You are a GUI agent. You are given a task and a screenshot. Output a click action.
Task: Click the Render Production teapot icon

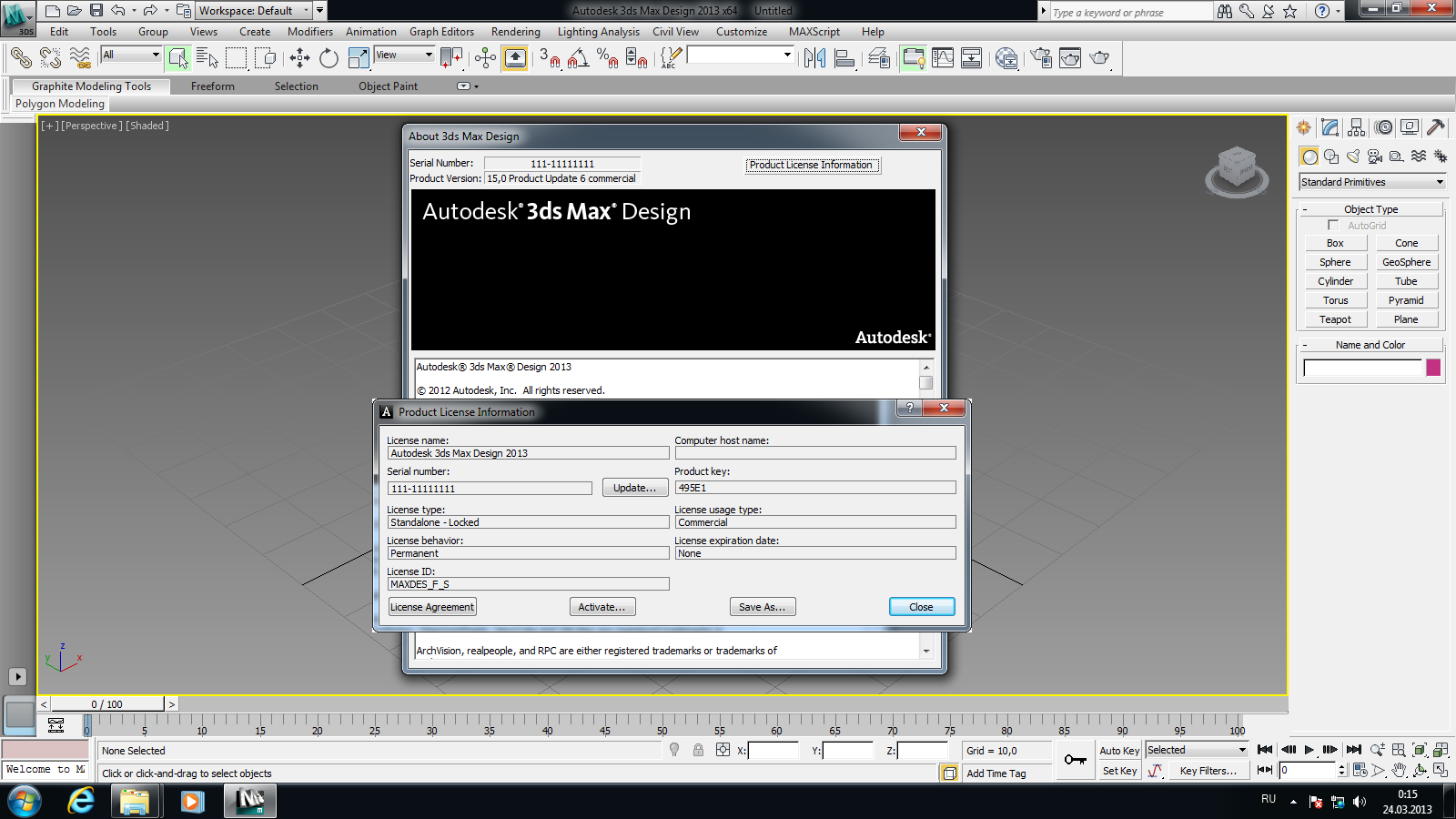pyautogui.click(x=1100, y=58)
